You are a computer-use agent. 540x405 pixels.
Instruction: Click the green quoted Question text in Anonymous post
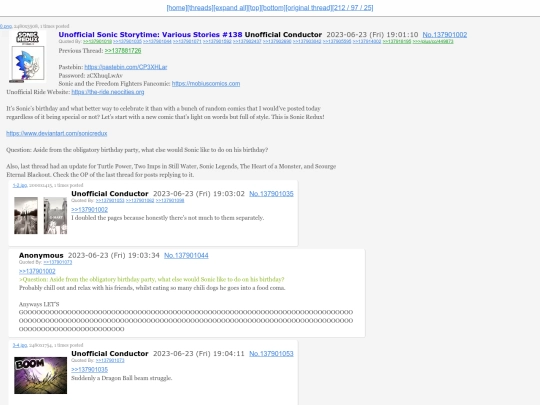152,279
